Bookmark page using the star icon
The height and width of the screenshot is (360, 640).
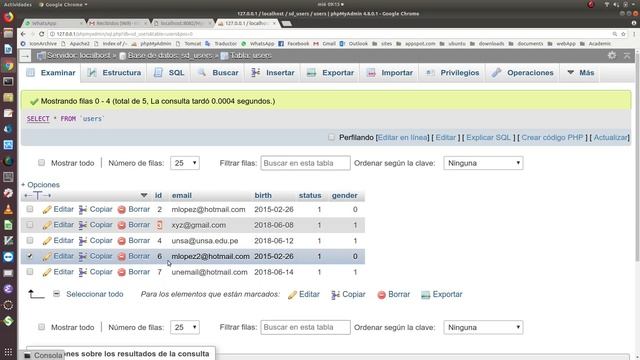click(x=623, y=34)
